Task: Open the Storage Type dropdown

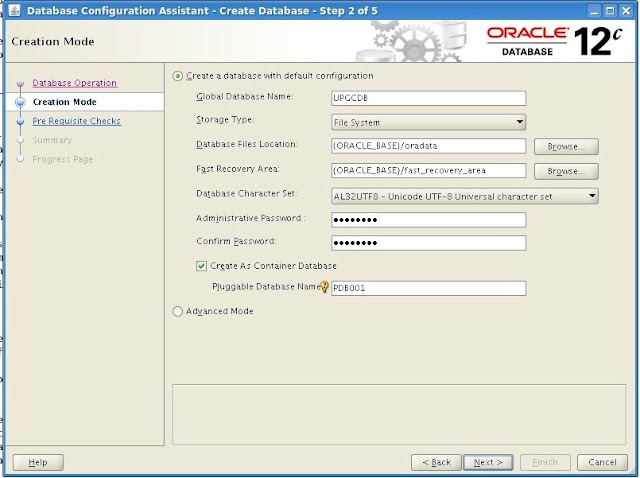Action: click(429, 122)
